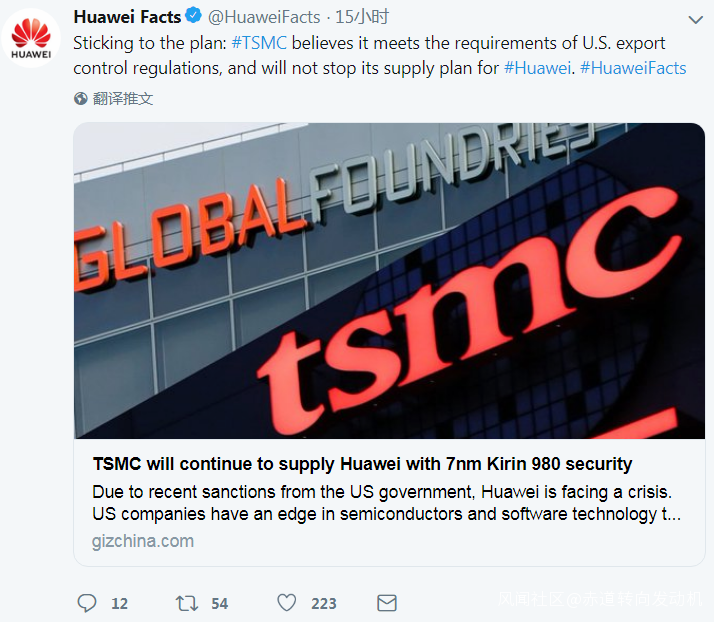
Task: Click the #HuaweiFacts hashtag
Action: (633, 68)
